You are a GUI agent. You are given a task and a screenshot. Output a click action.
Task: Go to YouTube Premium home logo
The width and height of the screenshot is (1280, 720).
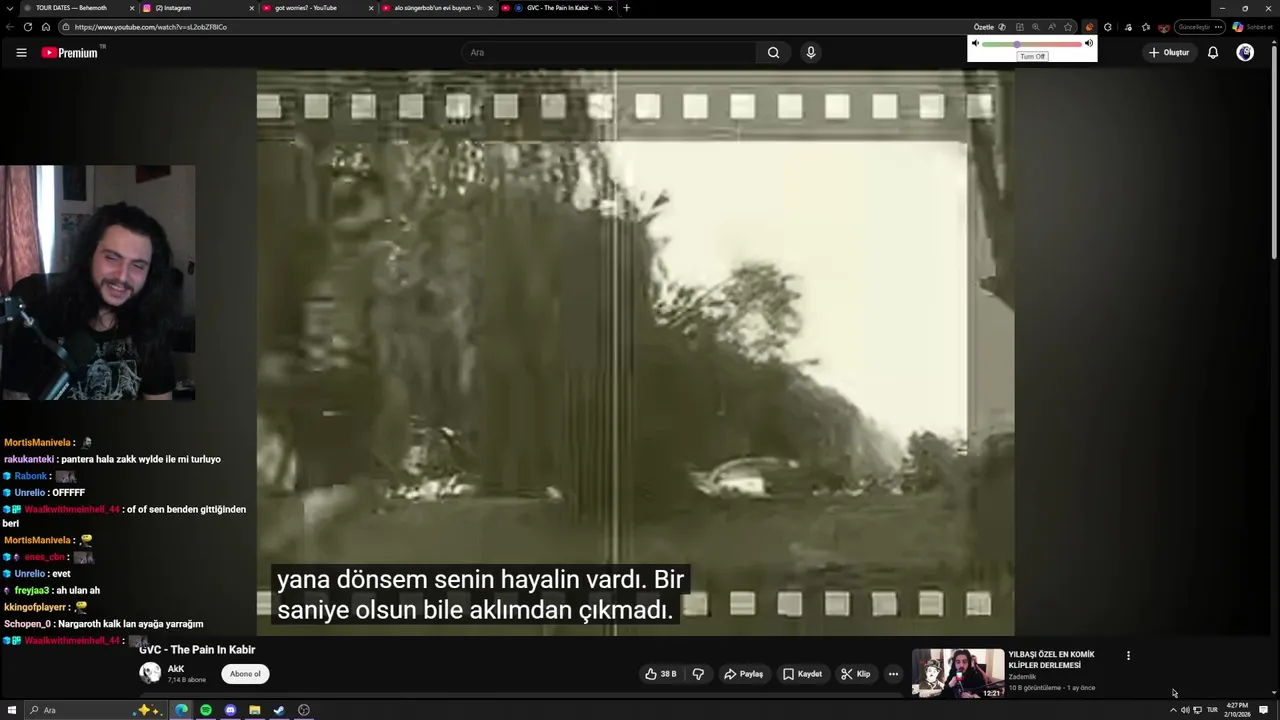70,52
